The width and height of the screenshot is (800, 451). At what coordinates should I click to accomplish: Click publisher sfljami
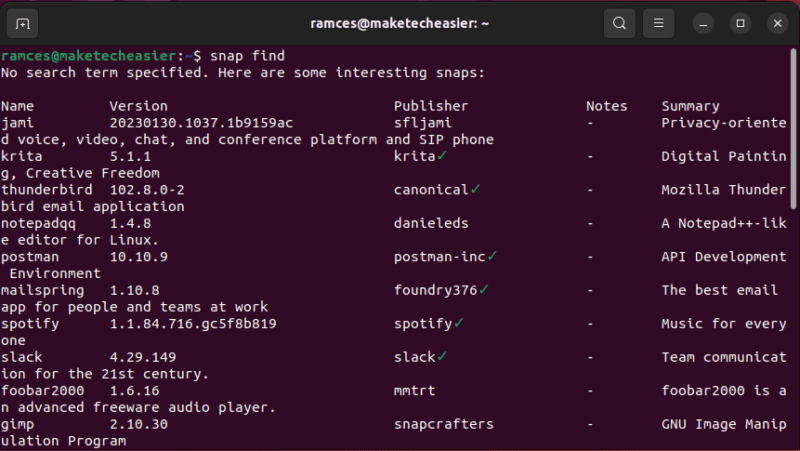pos(422,123)
